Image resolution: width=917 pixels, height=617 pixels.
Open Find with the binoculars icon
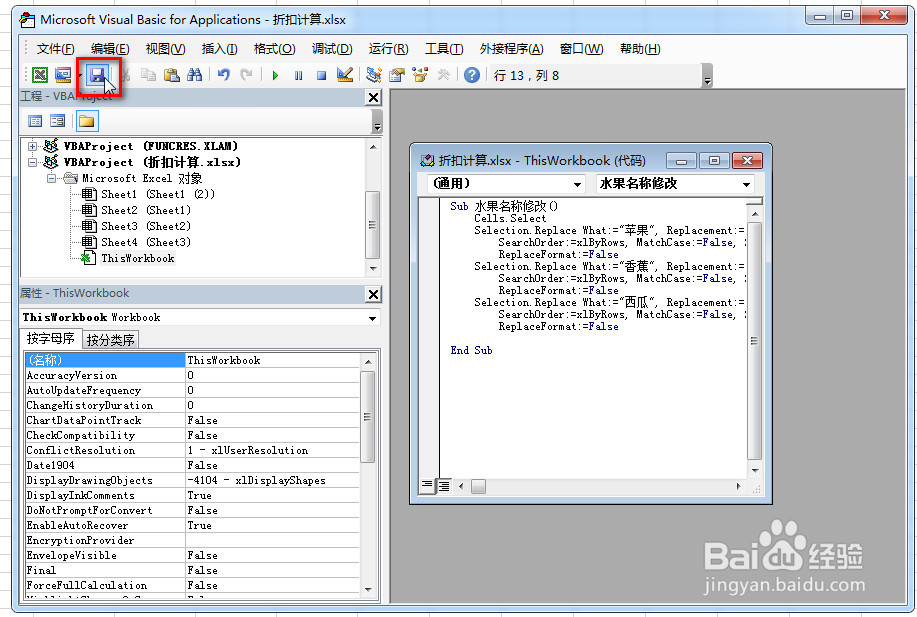tap(194, 75)
